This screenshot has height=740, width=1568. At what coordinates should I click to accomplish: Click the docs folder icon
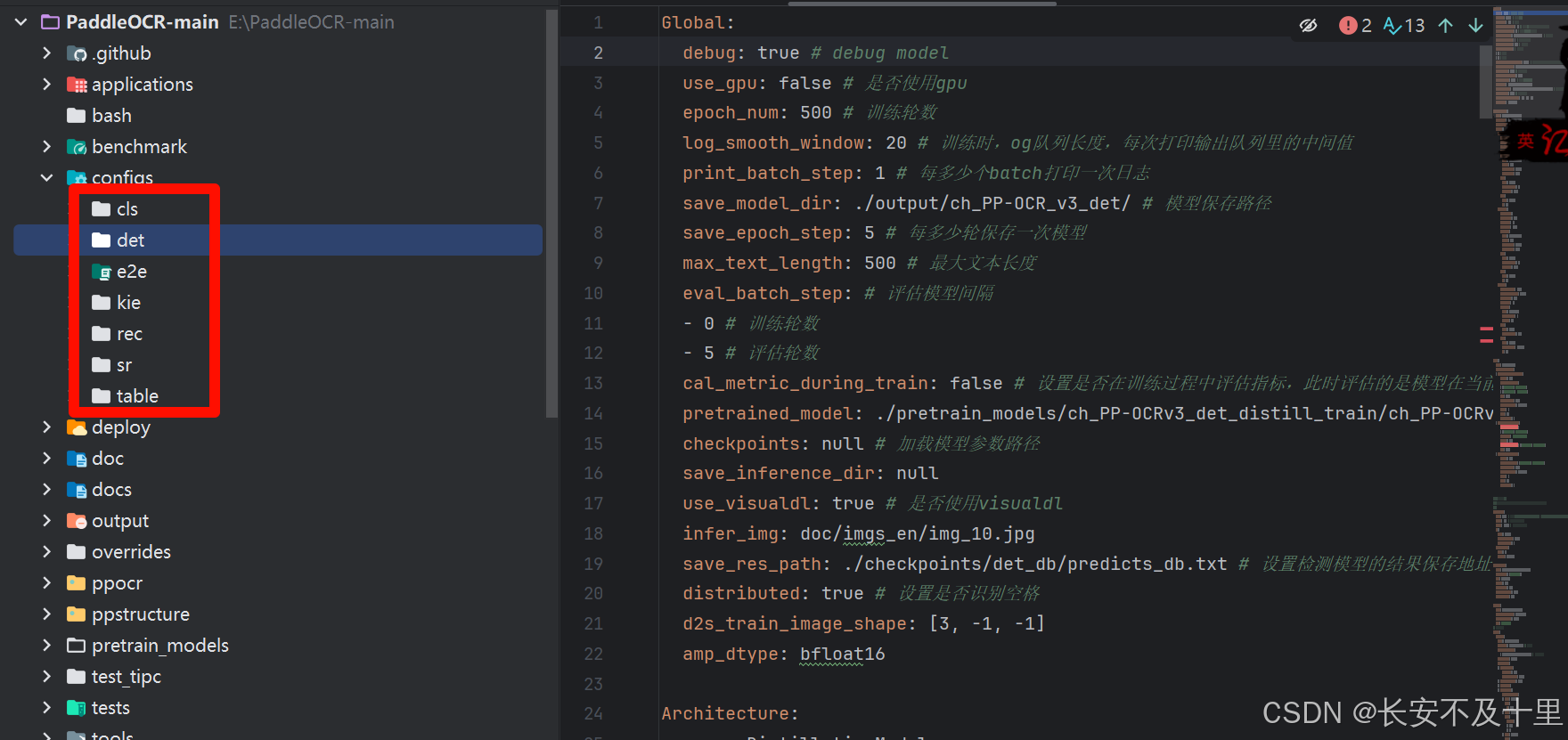point(77,490)
